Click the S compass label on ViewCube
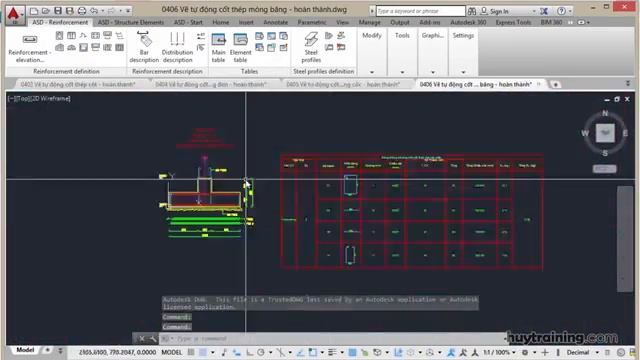The image size is (640, 360). [x=605, y=153]
